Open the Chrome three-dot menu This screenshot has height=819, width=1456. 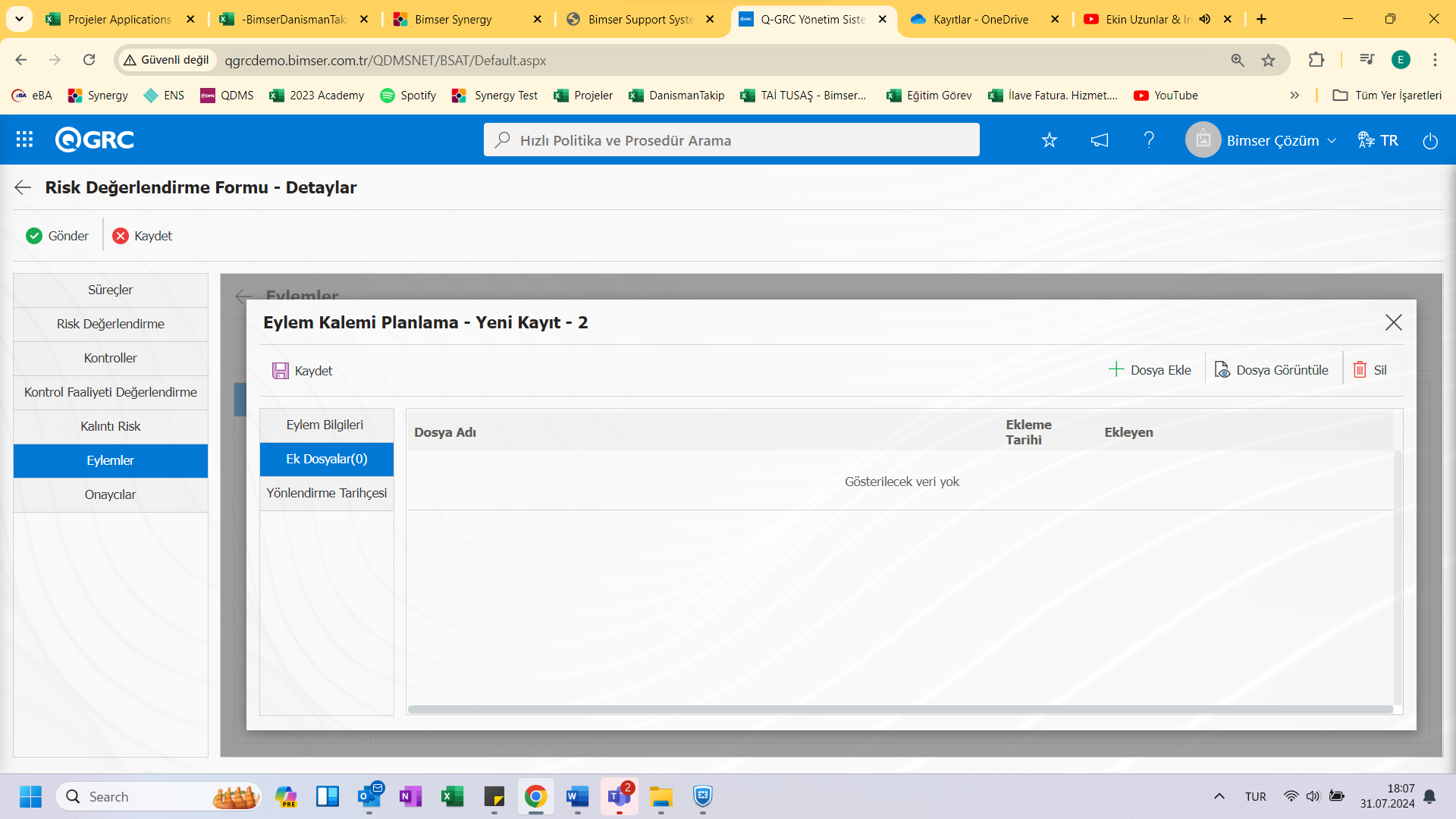[1435, 60]
